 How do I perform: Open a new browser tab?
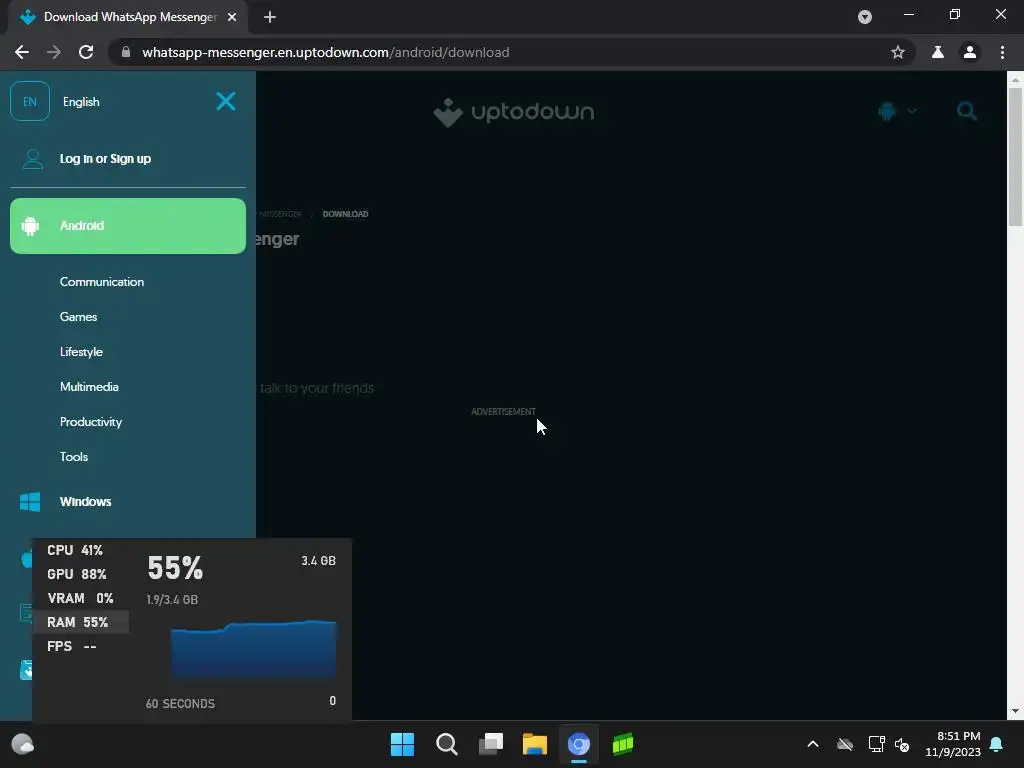270,17
